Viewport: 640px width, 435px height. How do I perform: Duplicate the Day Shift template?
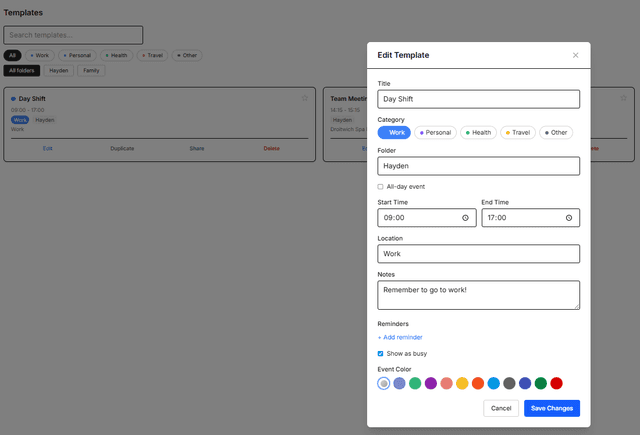122,149
